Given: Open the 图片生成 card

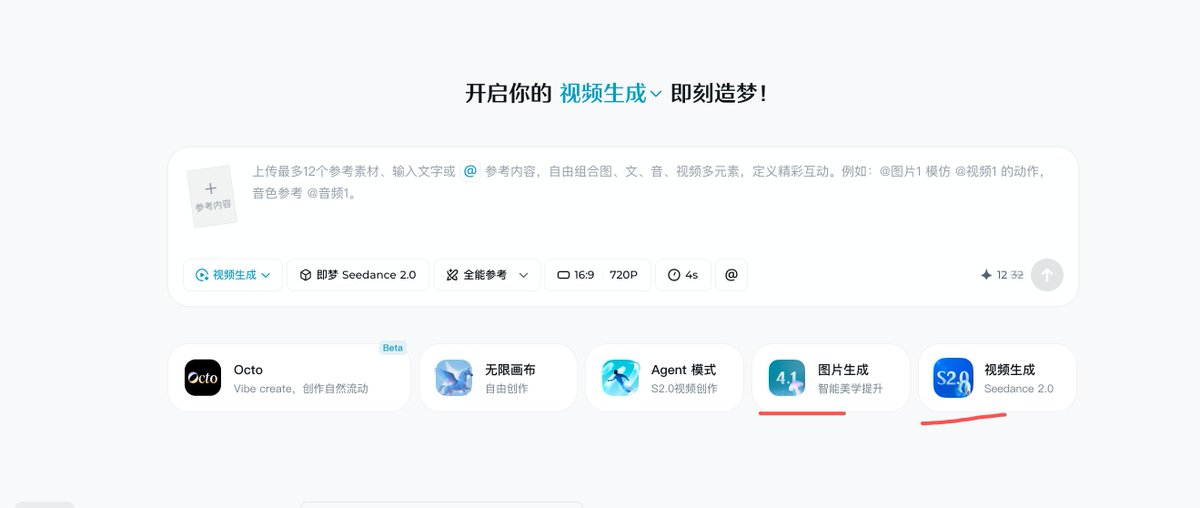Looking at the screenshot, I should point(831,378).
